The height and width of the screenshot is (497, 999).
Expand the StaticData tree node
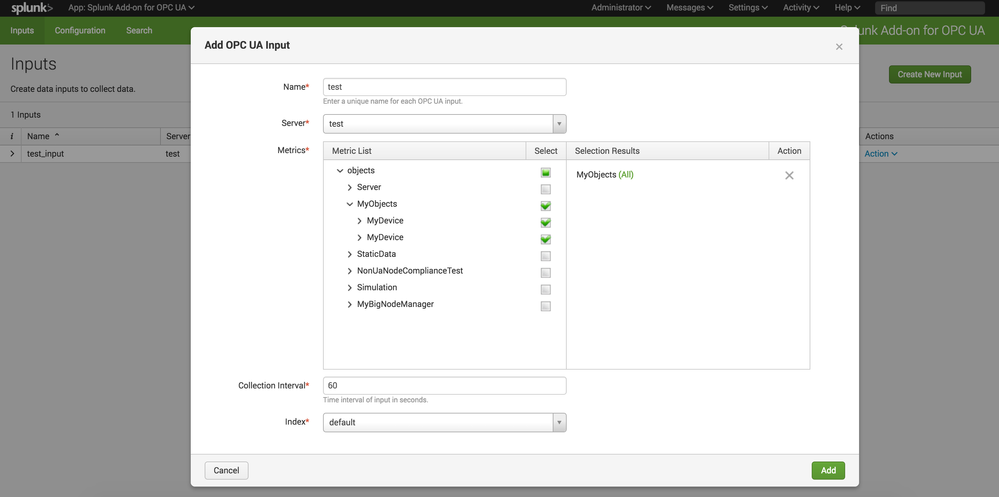click(350, 254)
